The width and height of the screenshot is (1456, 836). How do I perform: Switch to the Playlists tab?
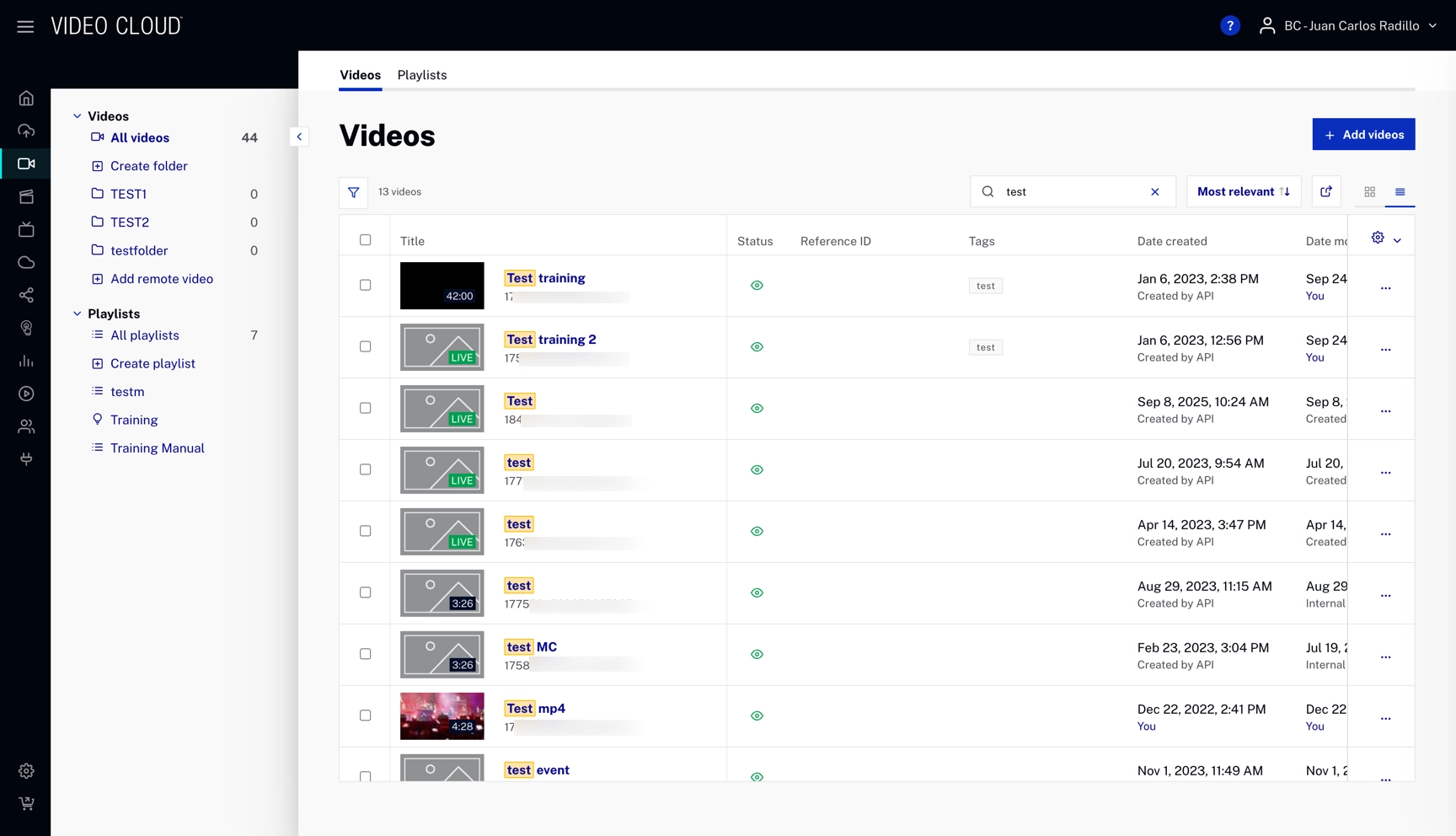pyautogui.click(x=421, y=75)
